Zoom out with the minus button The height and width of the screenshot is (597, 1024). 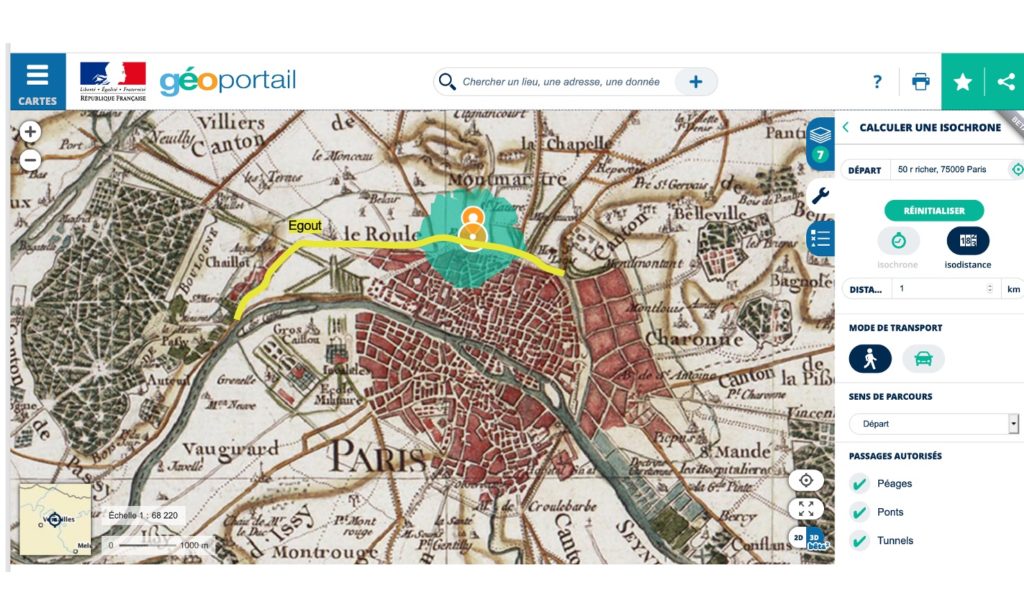pos(30,160)
